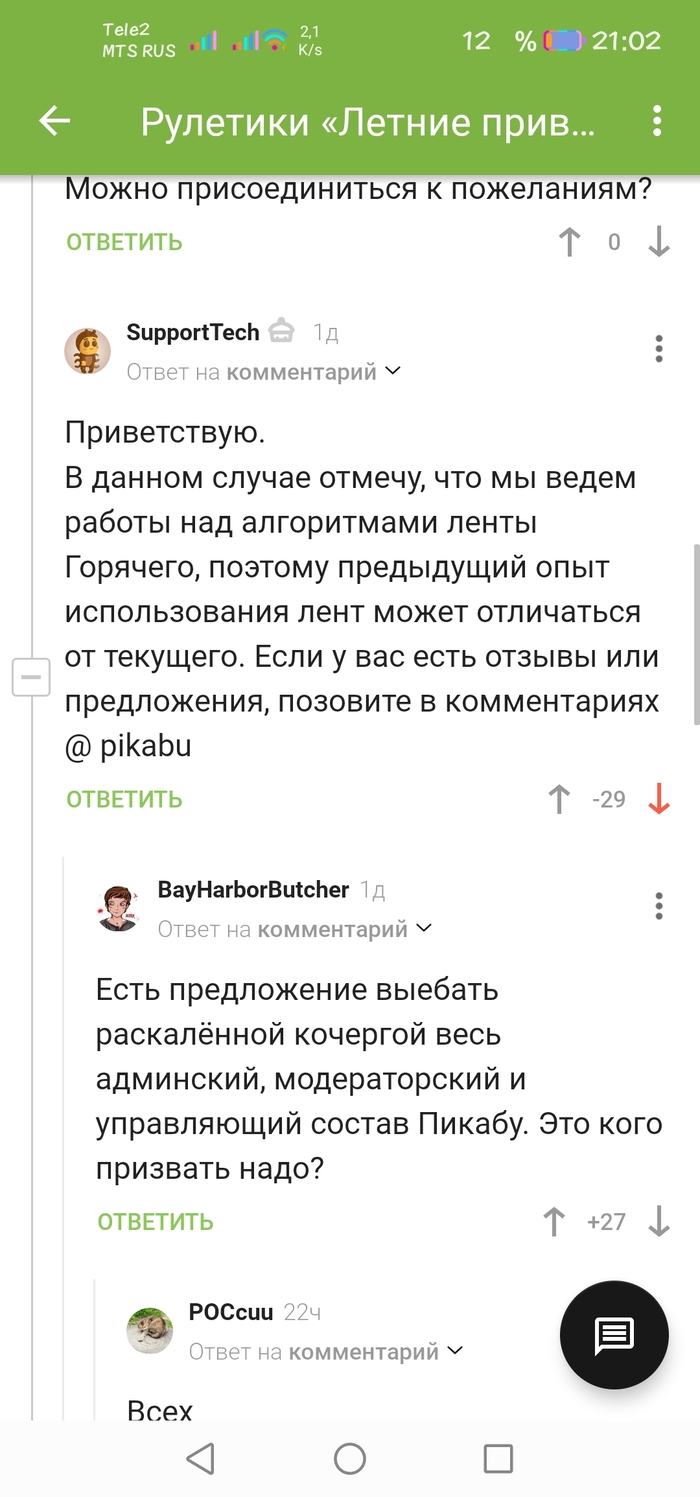Downvote the SupportTech comment

click(658, 799)
